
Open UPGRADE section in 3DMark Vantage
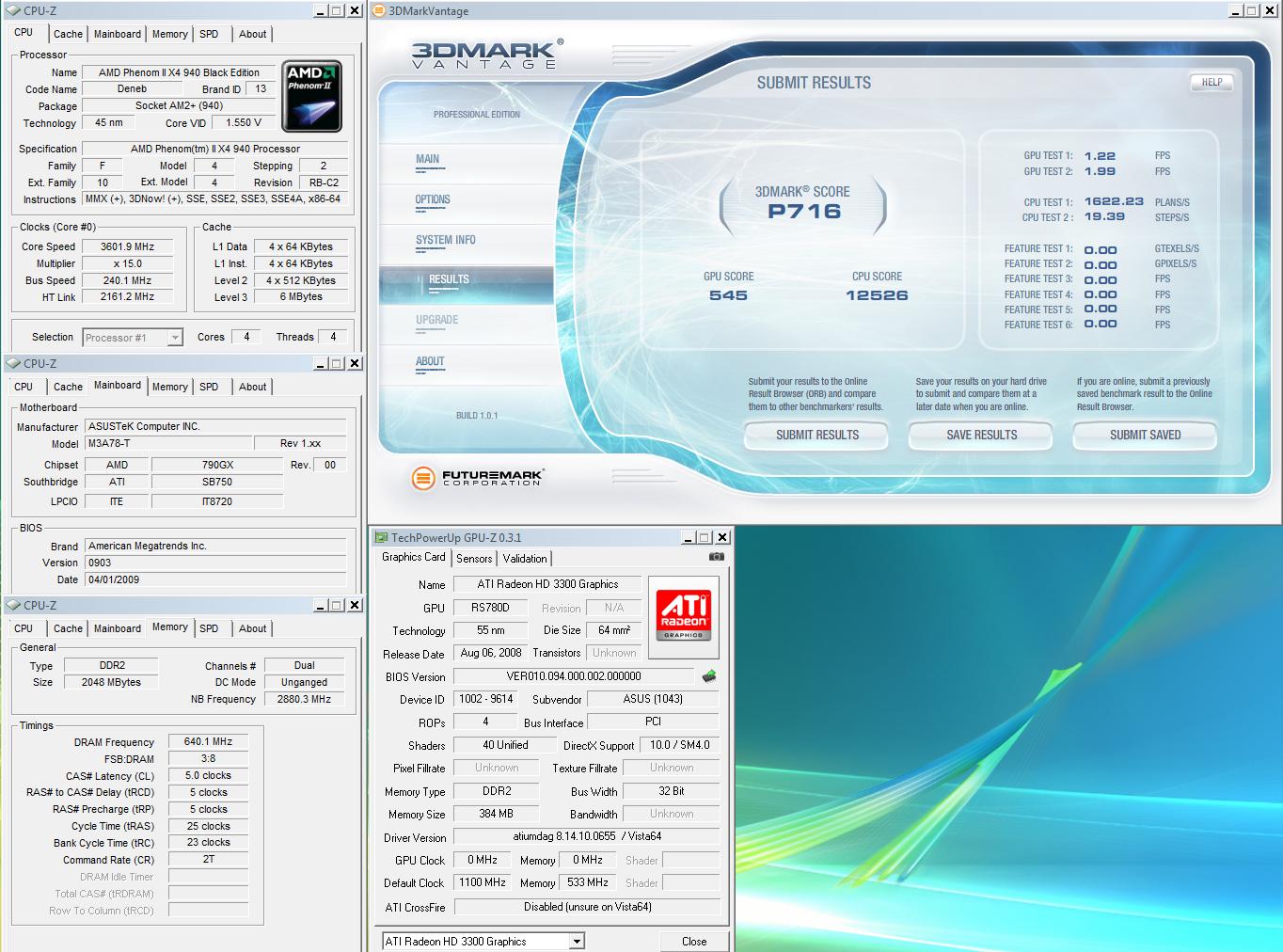[437, 321]
